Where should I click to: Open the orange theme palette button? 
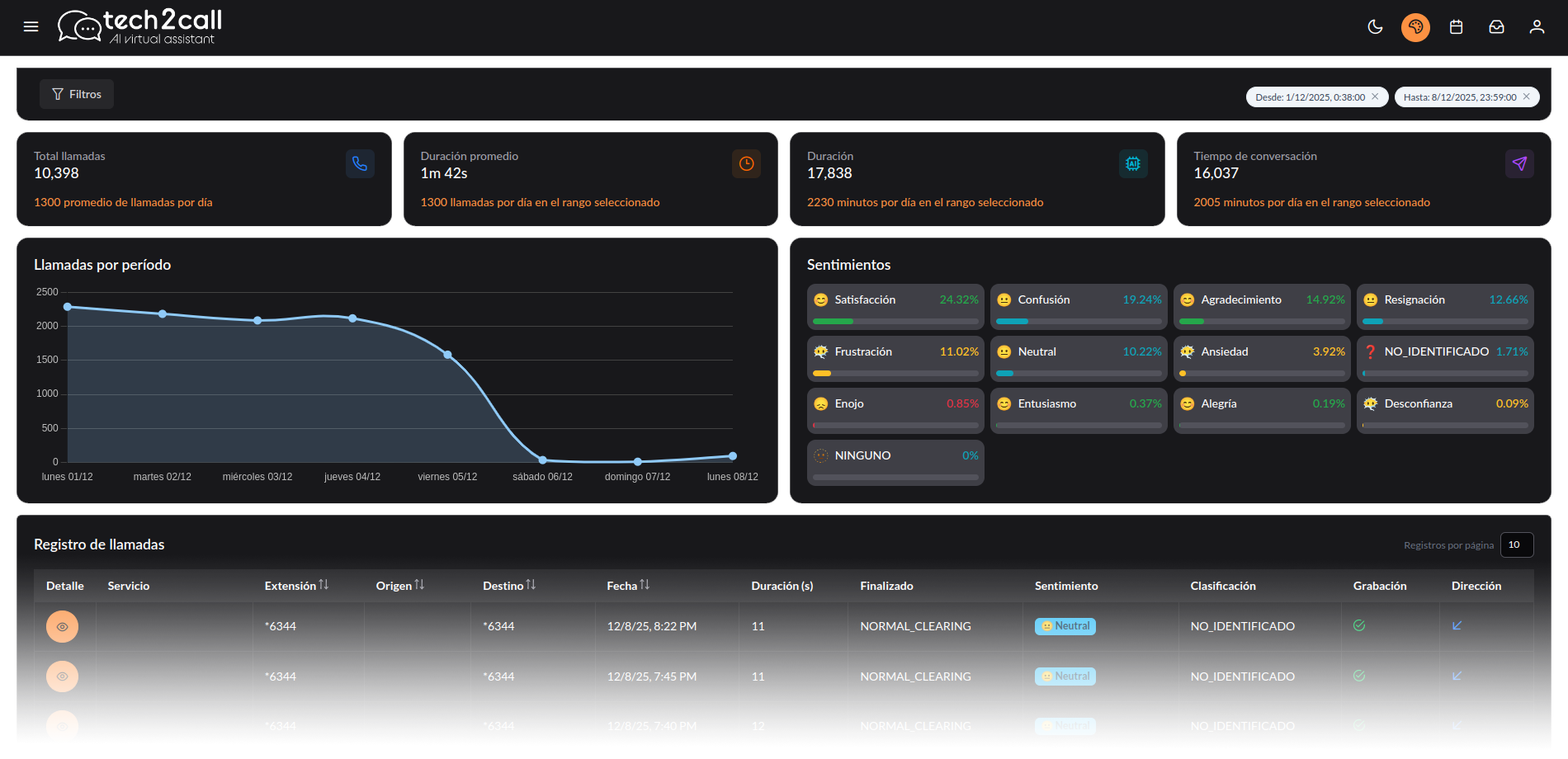pos(1415,26)
